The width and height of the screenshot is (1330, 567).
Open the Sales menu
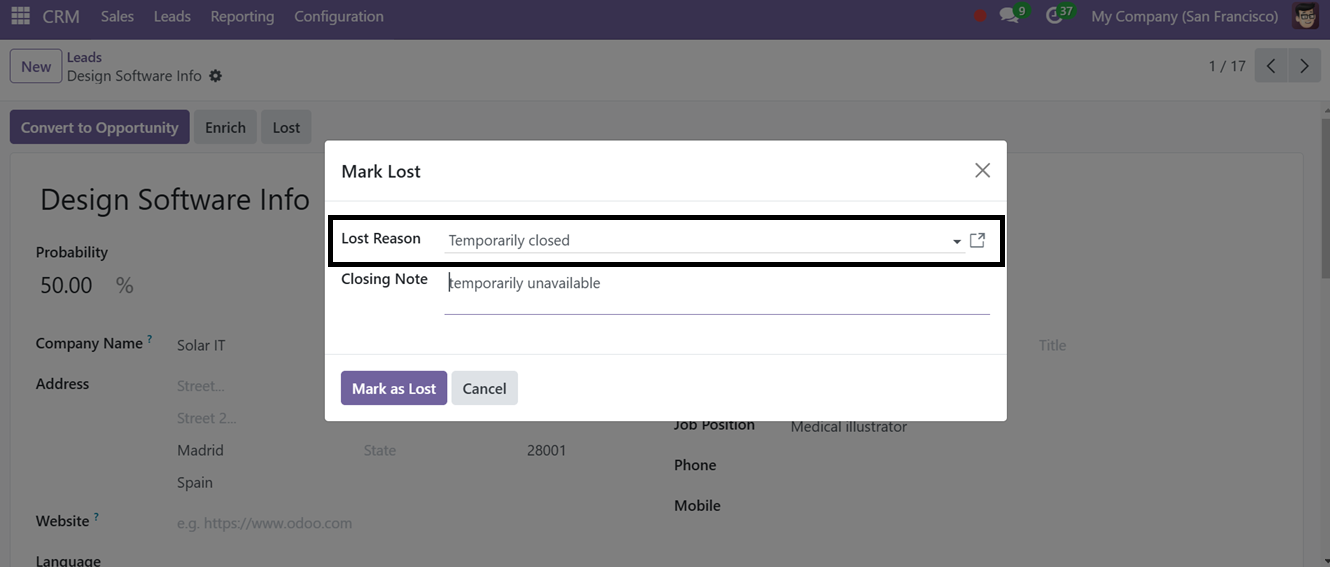point(117,16)
